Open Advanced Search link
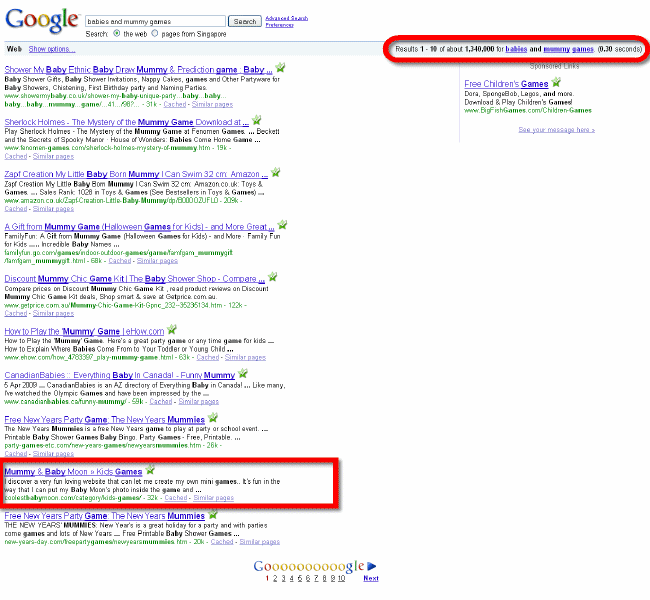The image size is (650, 600). (x=286, y=18)
